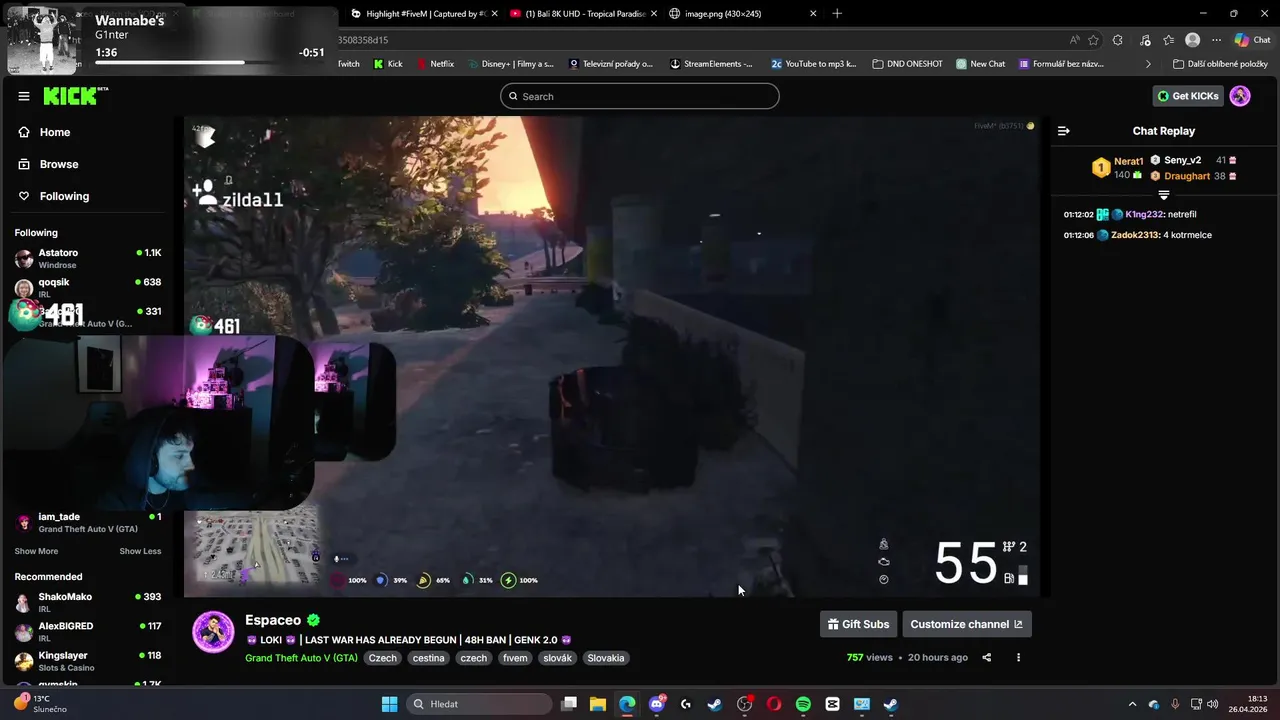Toggle read aloud in address bar
This screenshot has height=720, width=1280.
(x=1074, y=40)
